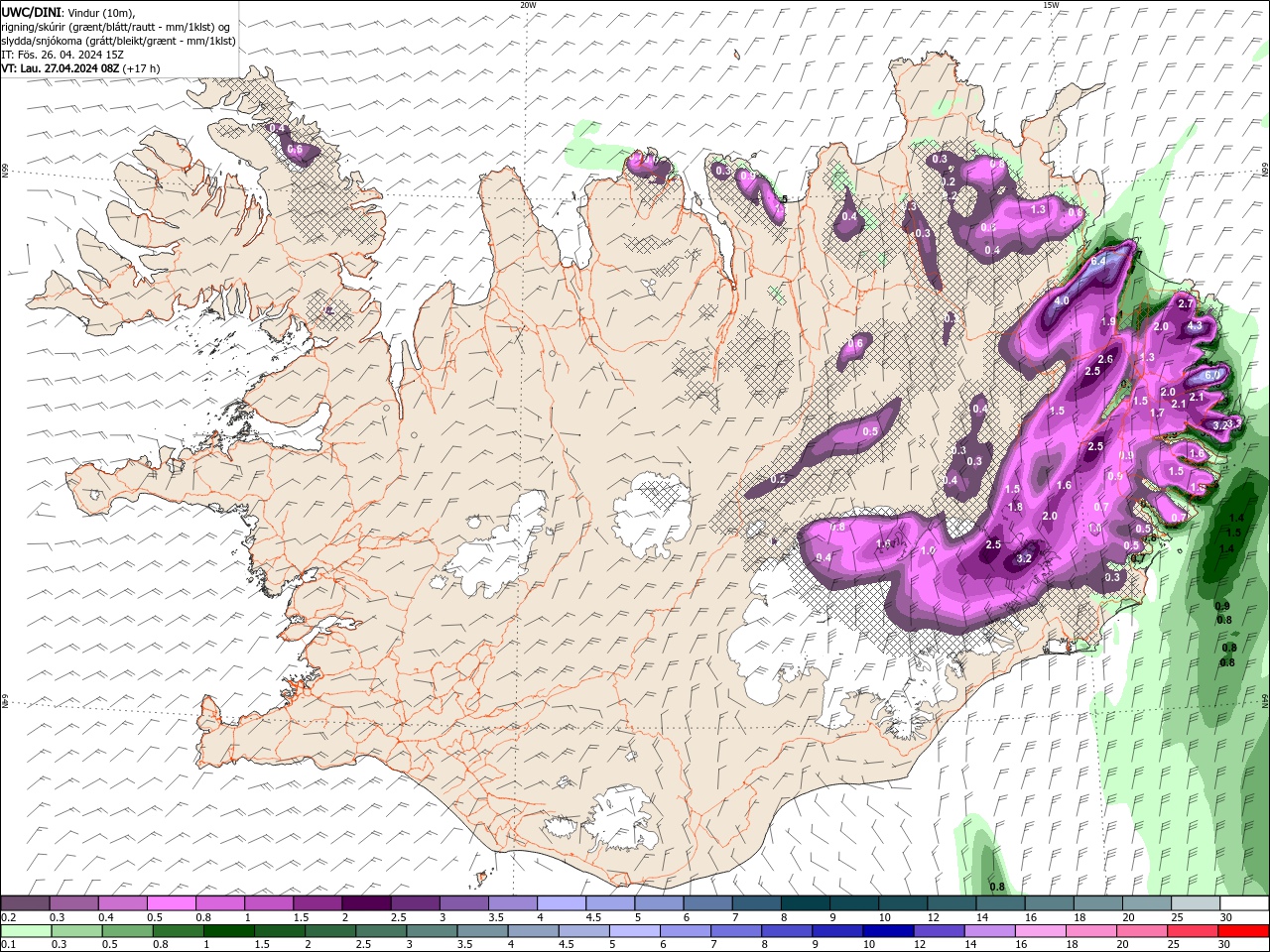Pick the 1.5 swatch in the purple snow legend
The image size is (1270, 952).
(317, 903)
